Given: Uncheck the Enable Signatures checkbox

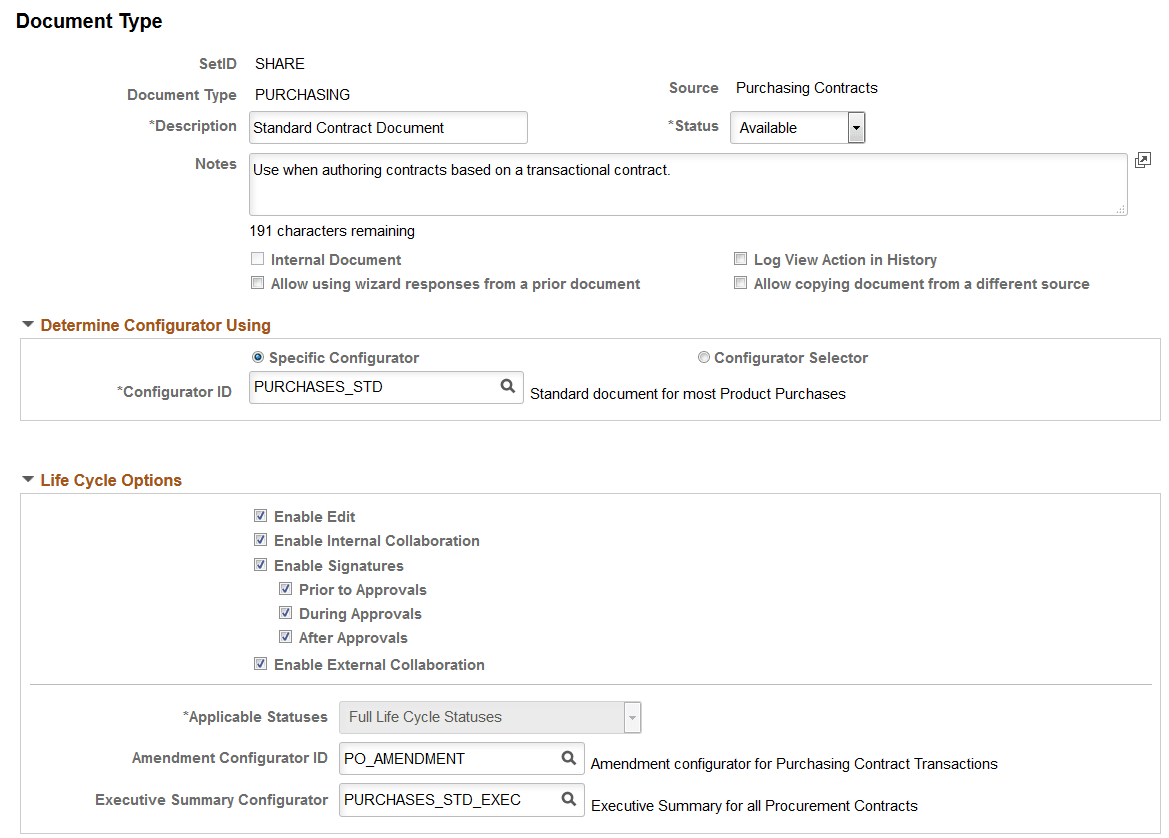Looking at the screenshot, I should (260, 564).
